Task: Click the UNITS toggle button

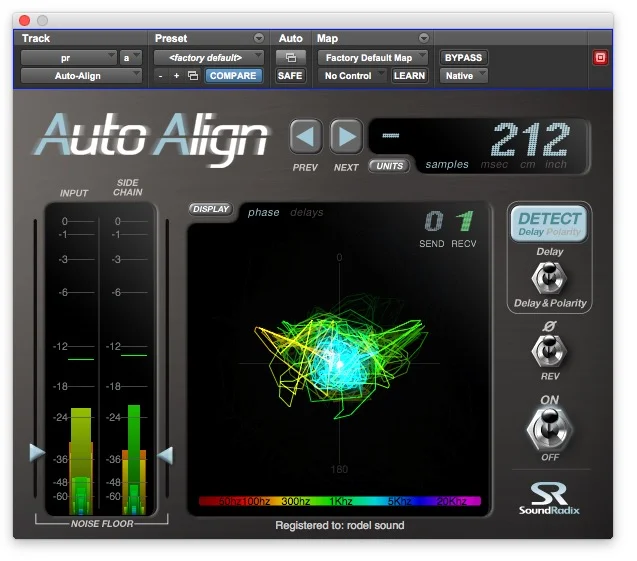Action: point(389,166)
